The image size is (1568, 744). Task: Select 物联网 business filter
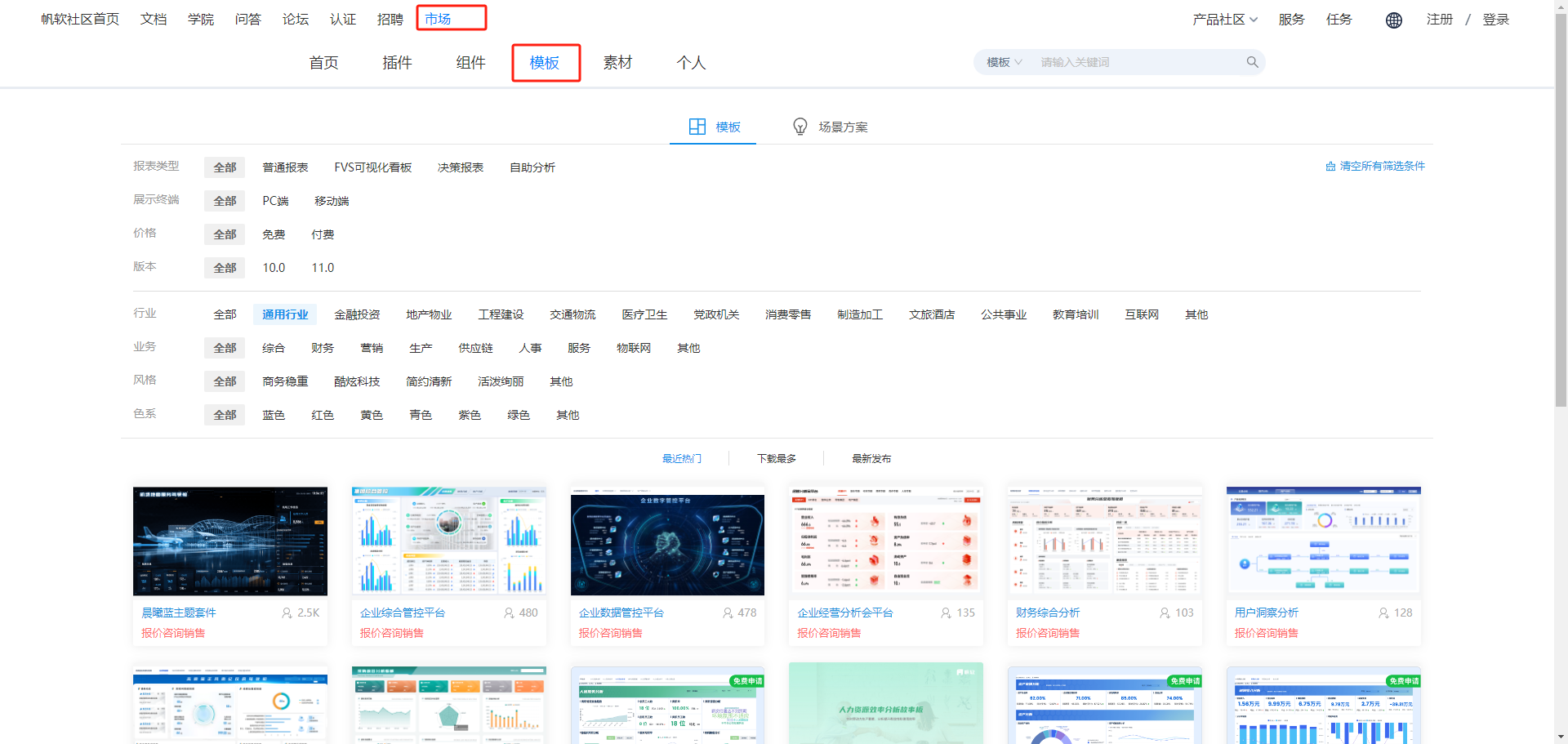pos(634,348)
